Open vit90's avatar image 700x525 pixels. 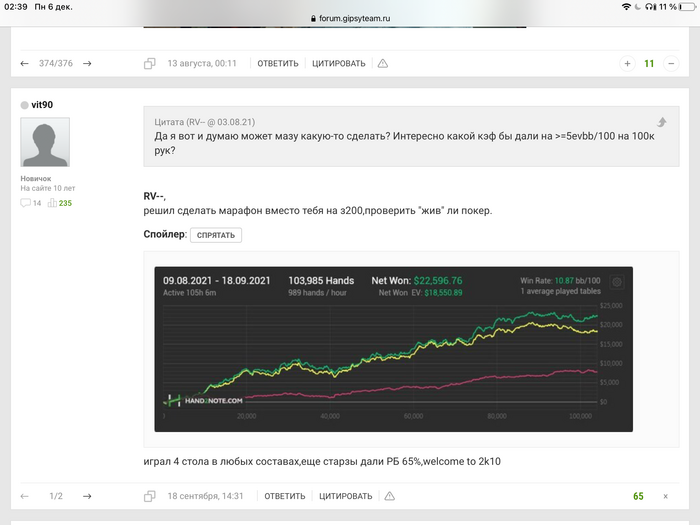[45, 142]
